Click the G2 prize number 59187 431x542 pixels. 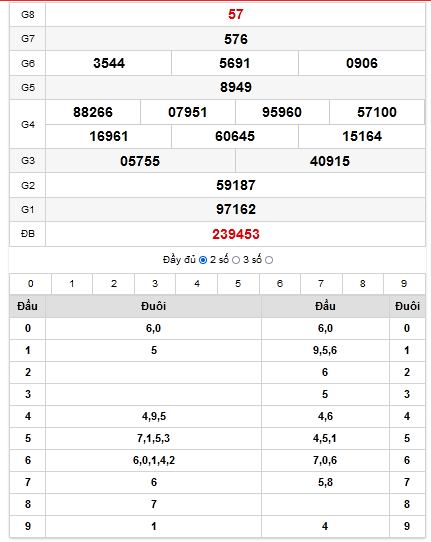236,185
